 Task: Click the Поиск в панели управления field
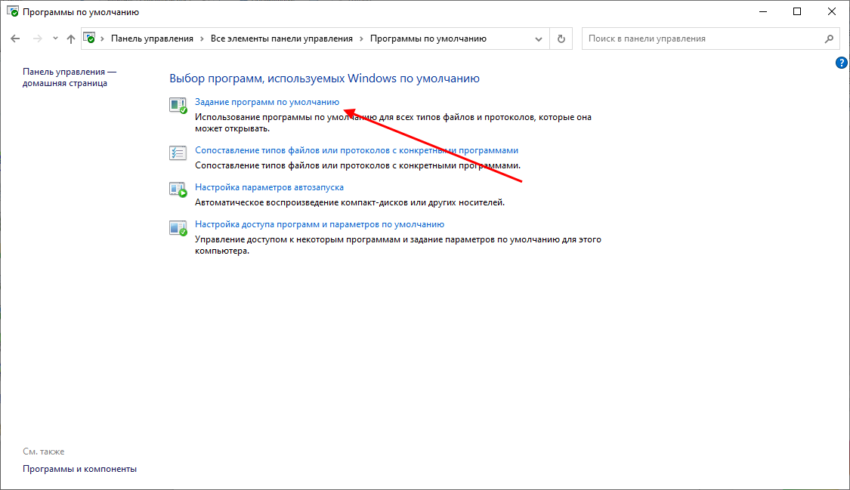pyautogui.click(x=700, y=39)
